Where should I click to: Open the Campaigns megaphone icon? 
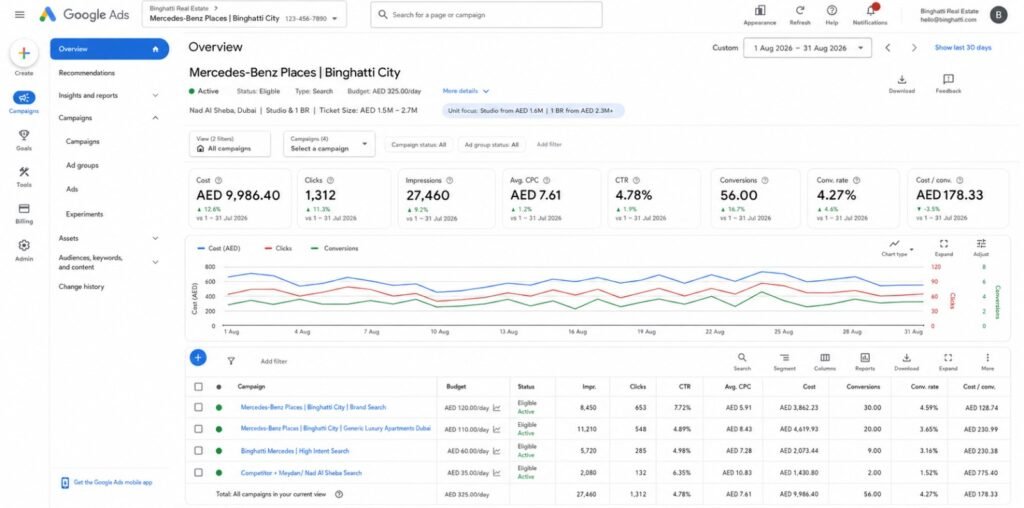[24, 98]
